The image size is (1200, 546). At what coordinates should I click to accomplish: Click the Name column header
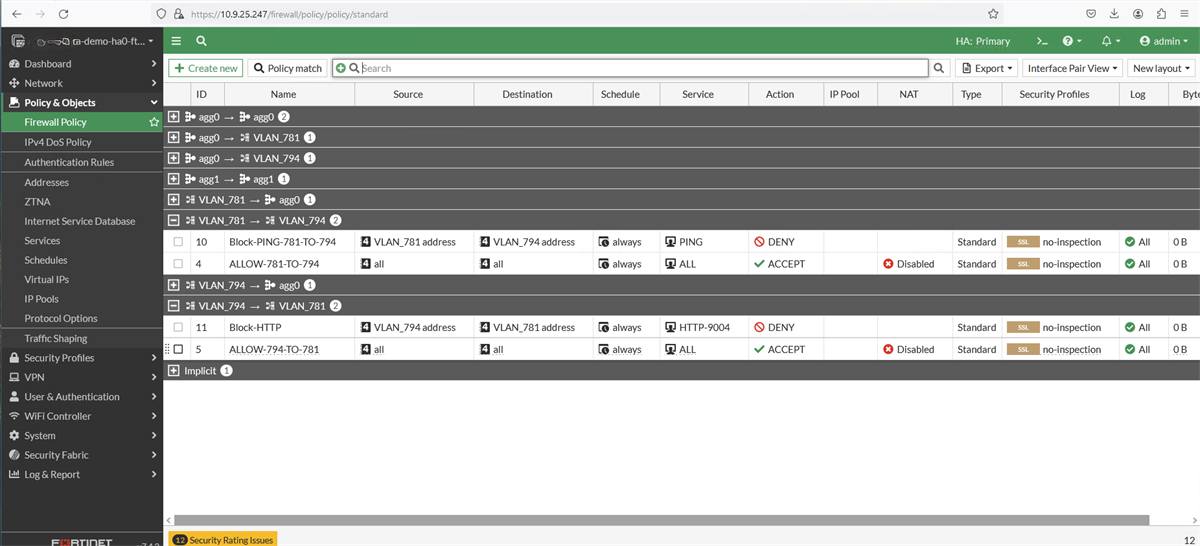coord(283,94)
